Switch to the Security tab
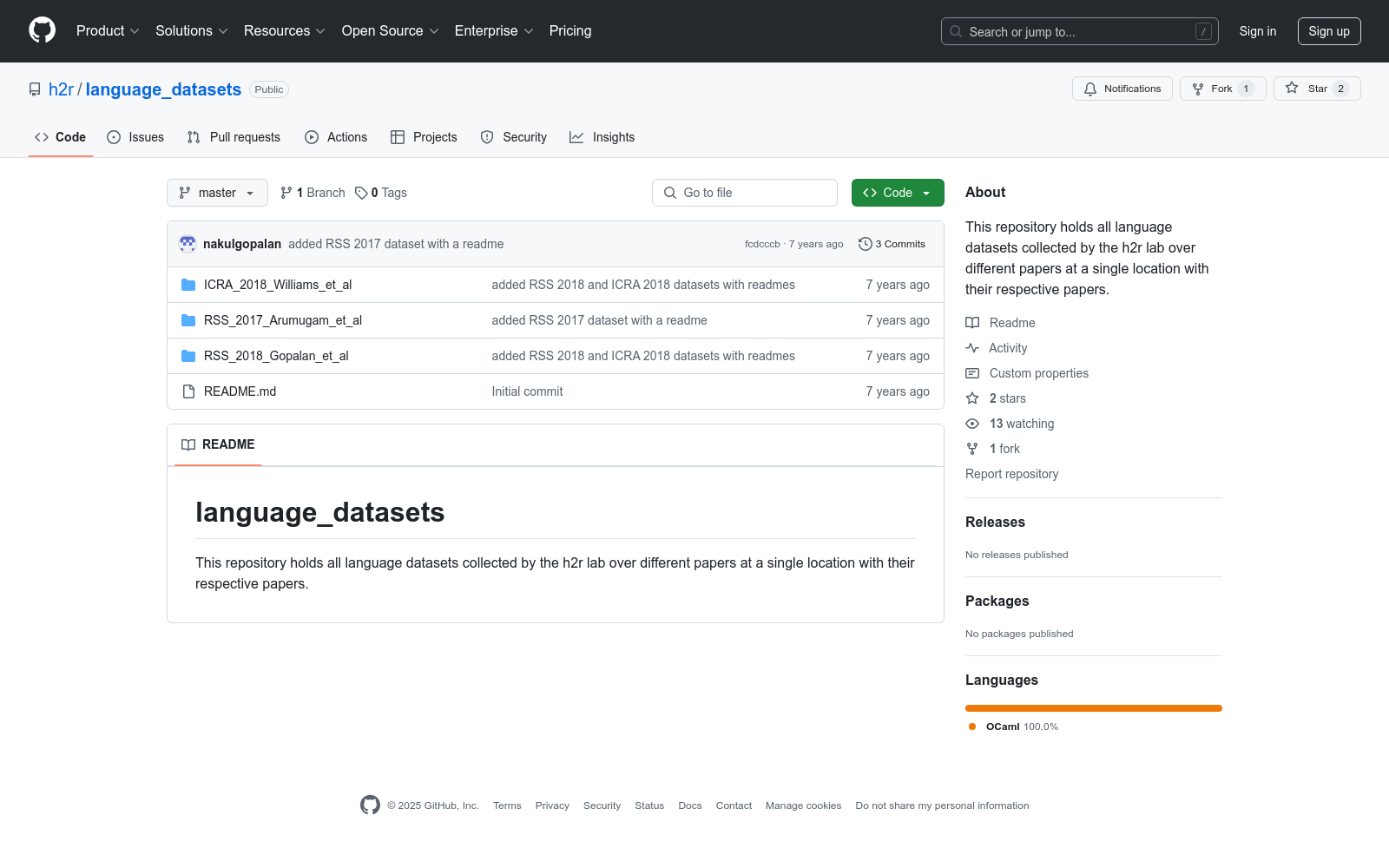This screenshot has width=1389, height=868. coord(514,137)
